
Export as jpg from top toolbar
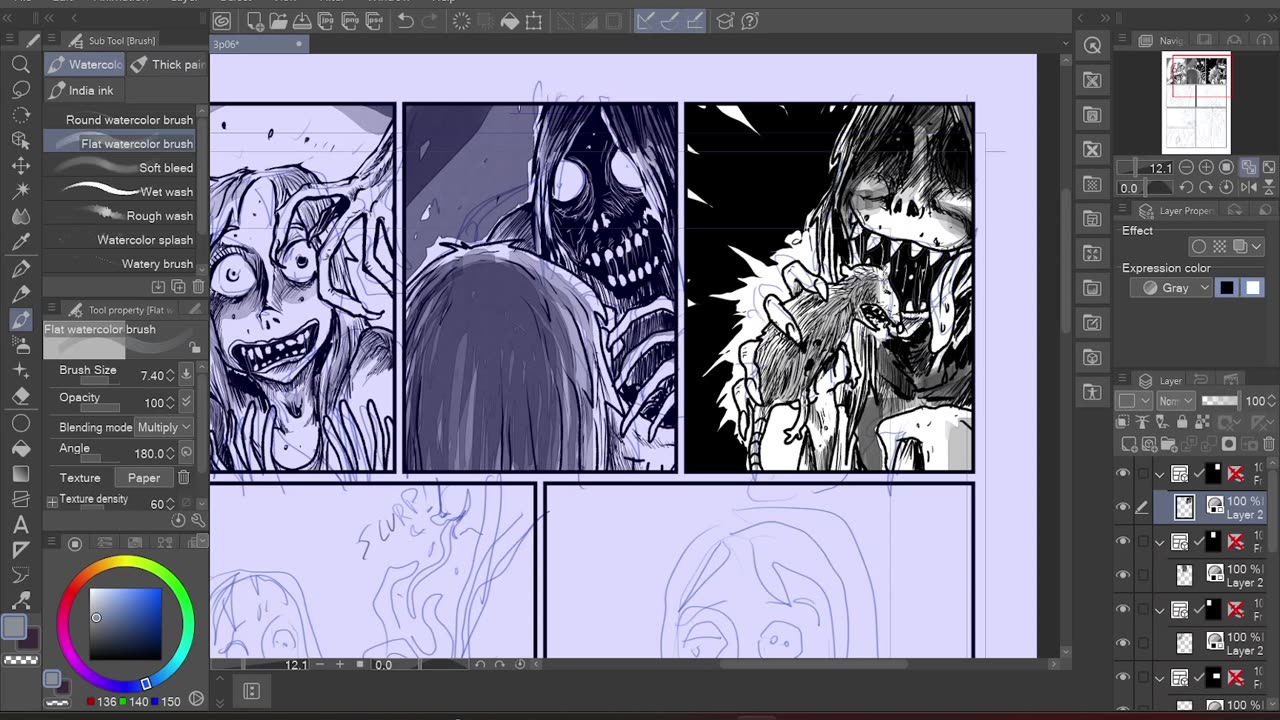(x=326, y=21)
